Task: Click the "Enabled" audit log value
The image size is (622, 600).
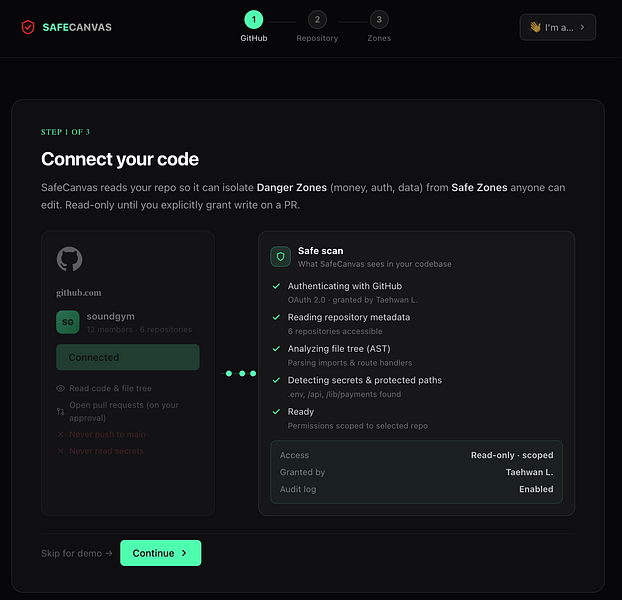Action: tap(536, 489)
